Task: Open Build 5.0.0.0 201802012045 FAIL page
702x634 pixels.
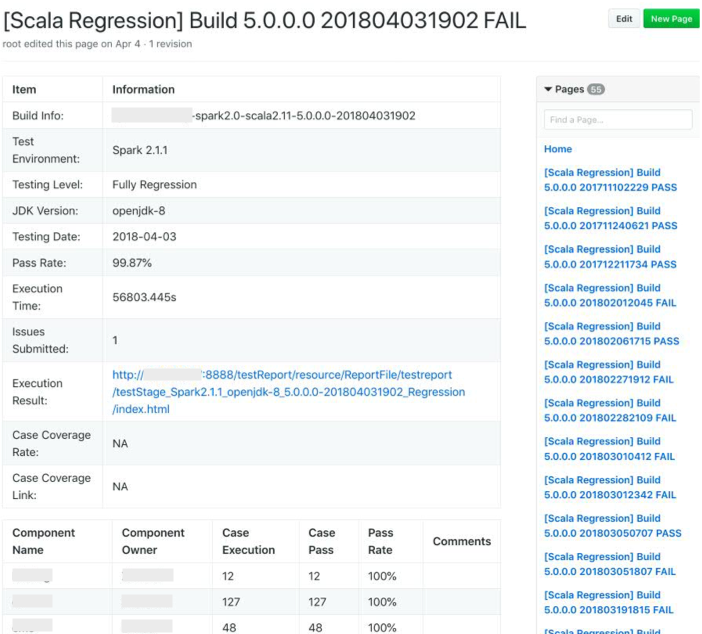Action: [610, 296]
